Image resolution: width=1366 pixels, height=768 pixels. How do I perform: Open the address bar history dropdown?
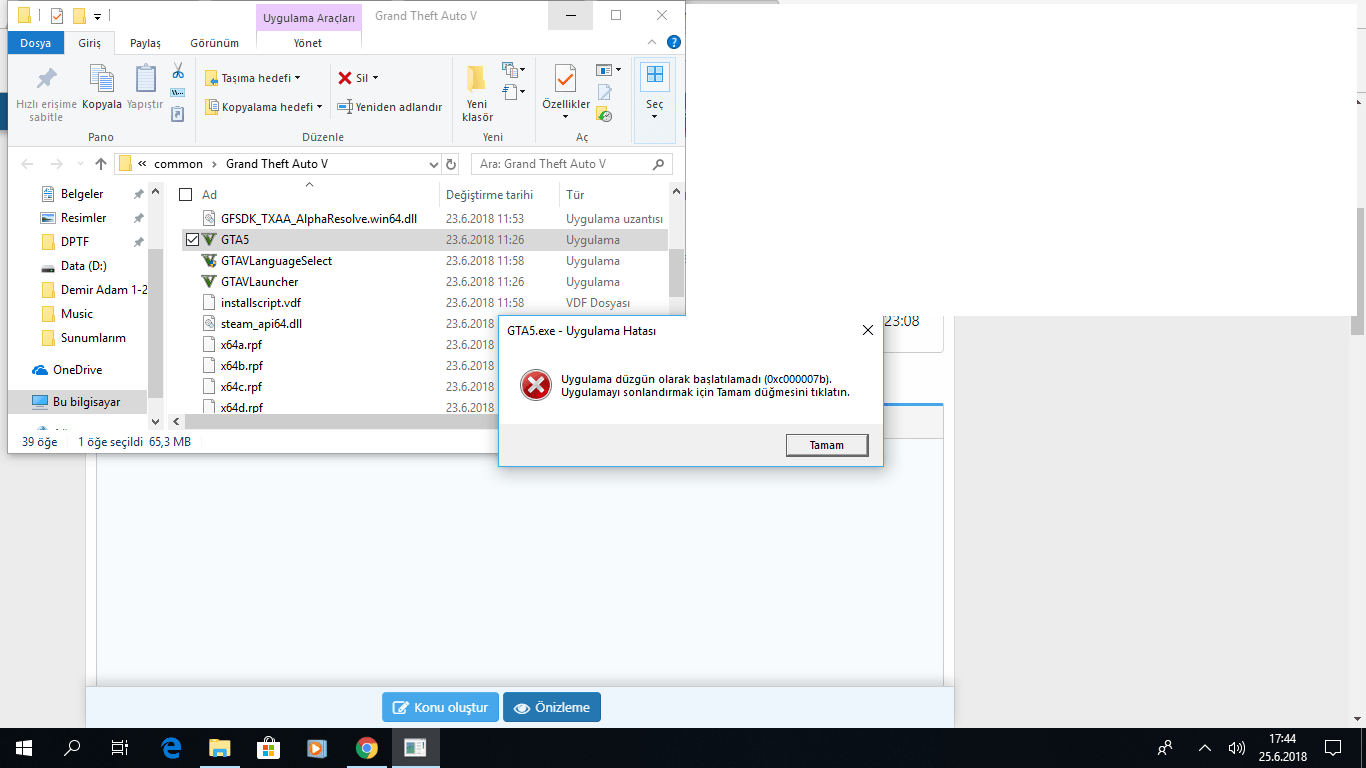(x=433, y=164)
